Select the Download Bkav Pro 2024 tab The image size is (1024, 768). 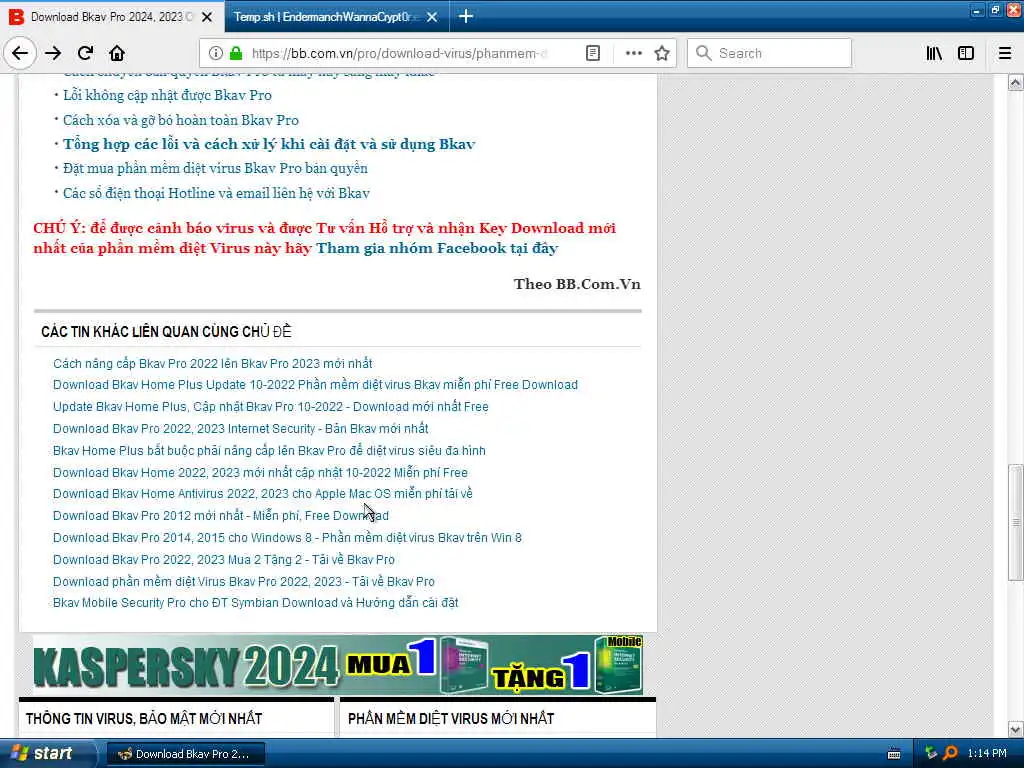pos(112,17)
